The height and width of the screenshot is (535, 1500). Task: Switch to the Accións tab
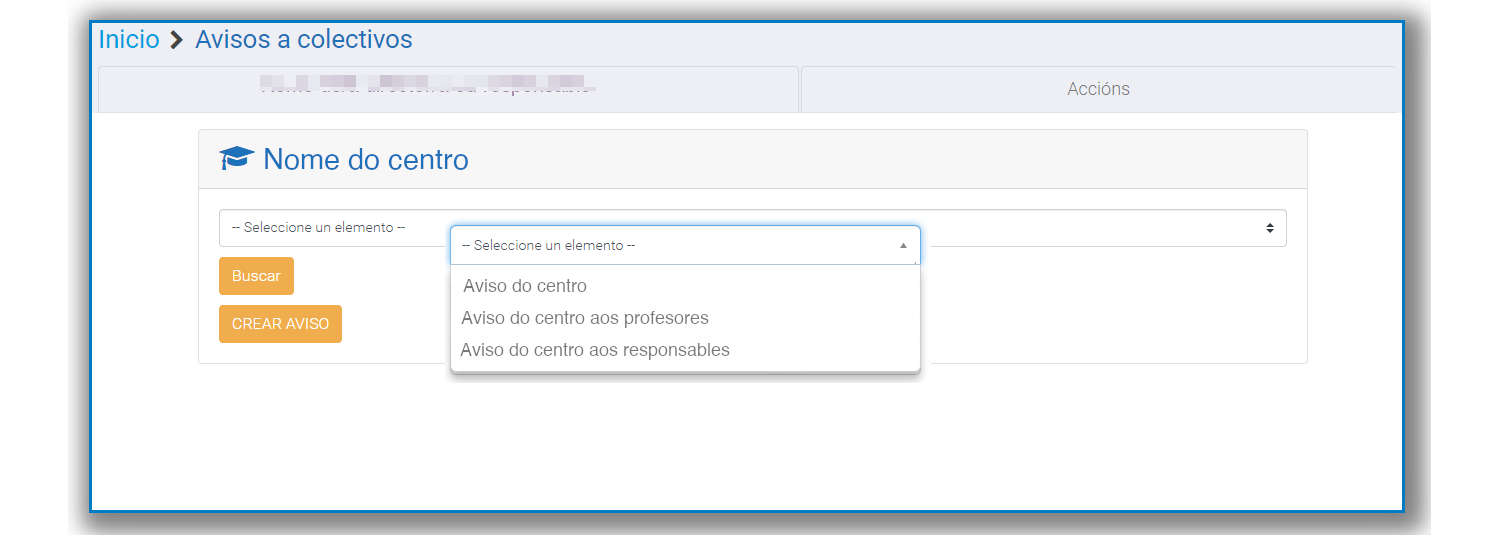(1098, 89)
